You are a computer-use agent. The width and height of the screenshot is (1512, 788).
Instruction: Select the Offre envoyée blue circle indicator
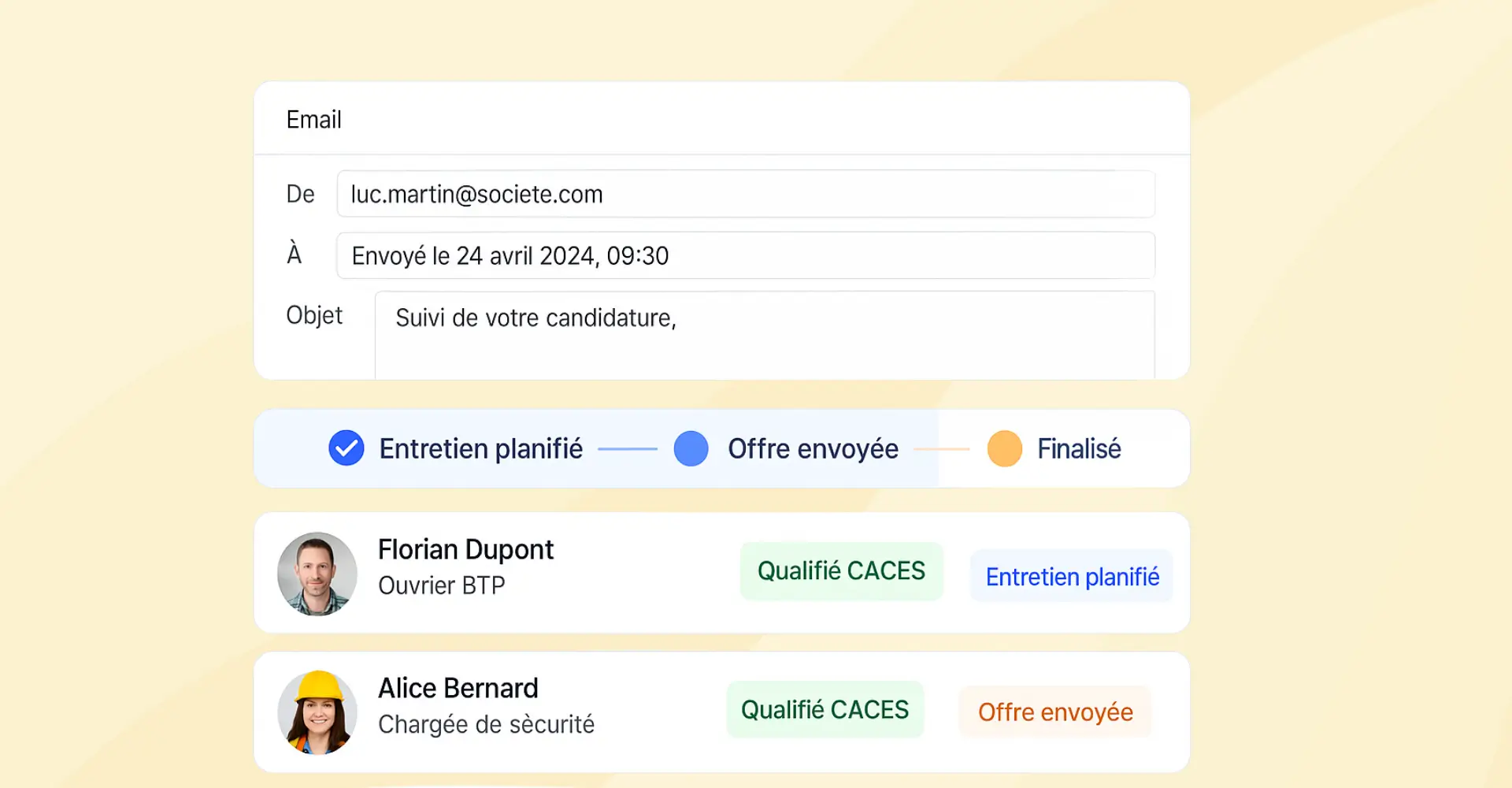[x=691, y=448]
